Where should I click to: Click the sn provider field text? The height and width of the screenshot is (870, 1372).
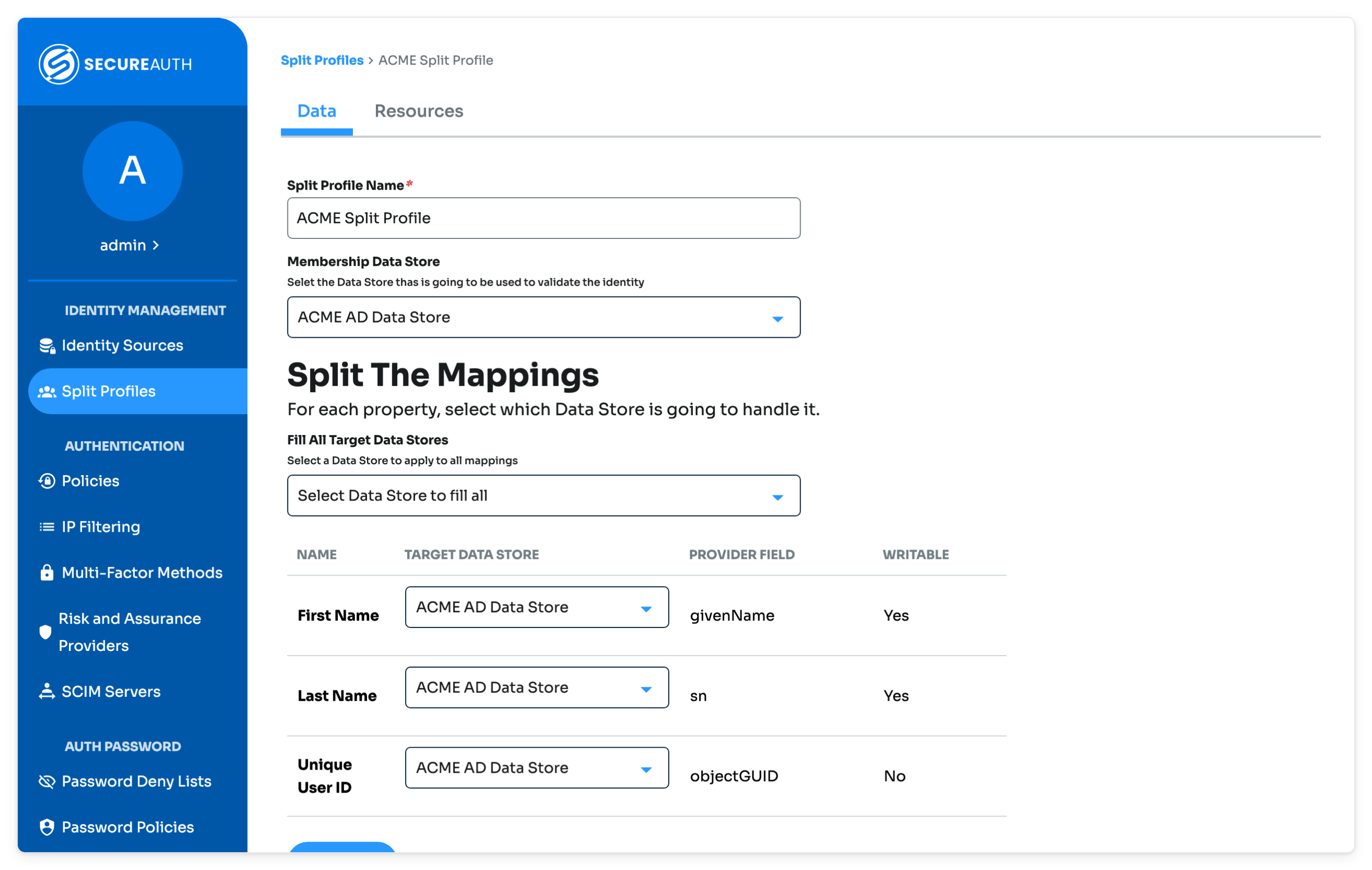[x=699, y=696]
